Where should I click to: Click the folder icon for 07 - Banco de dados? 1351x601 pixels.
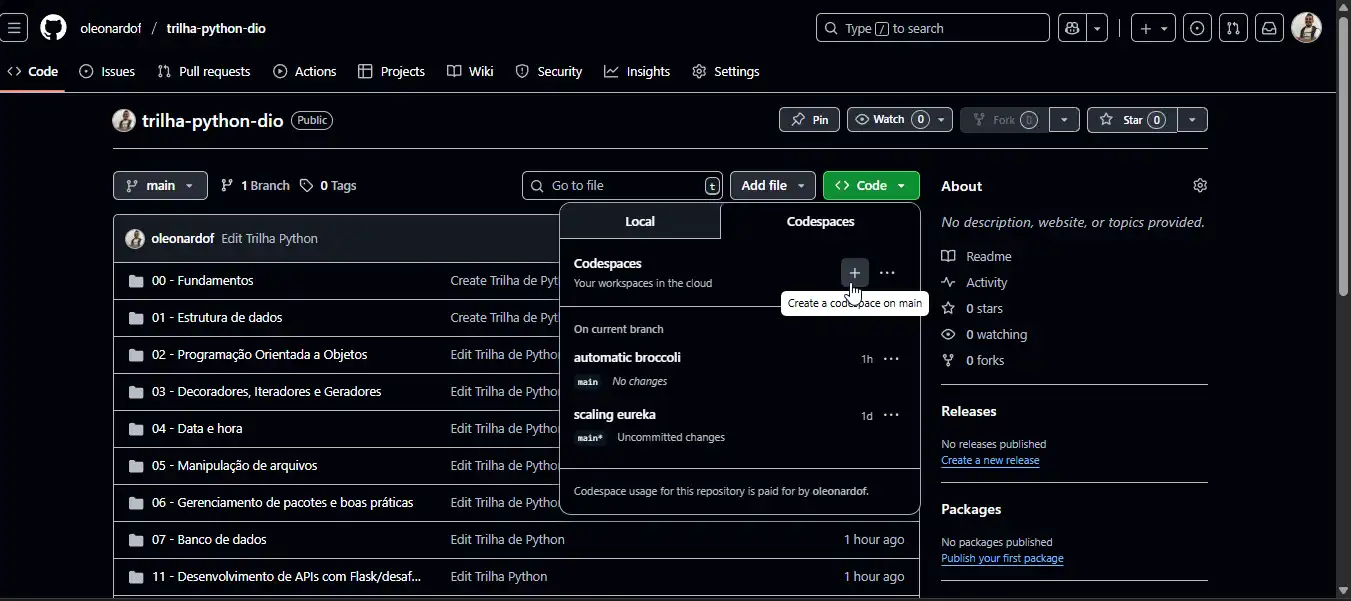tap(136, 540)
